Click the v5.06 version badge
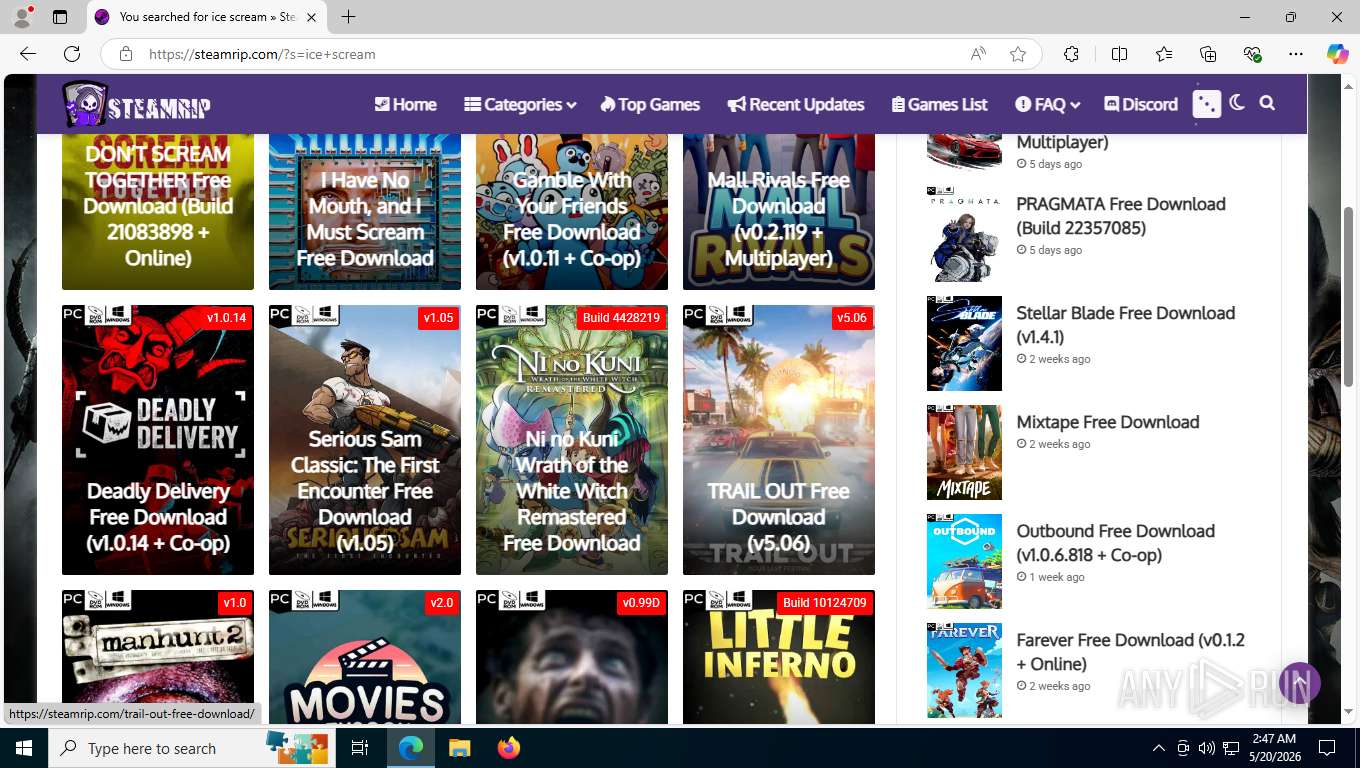This screenshot has width=1360, height=768. (x=852, y=318)
